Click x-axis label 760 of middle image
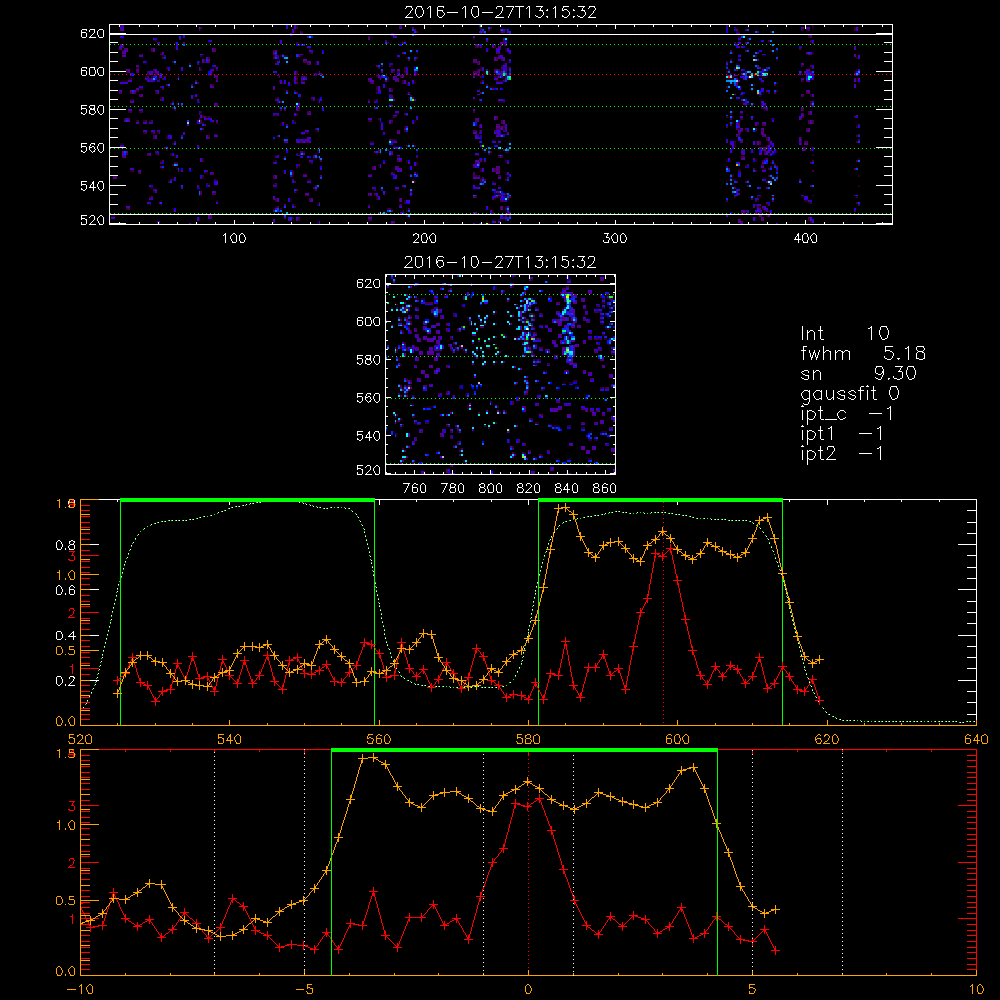The image size is (1000, 1000). [x=415, y=489]
